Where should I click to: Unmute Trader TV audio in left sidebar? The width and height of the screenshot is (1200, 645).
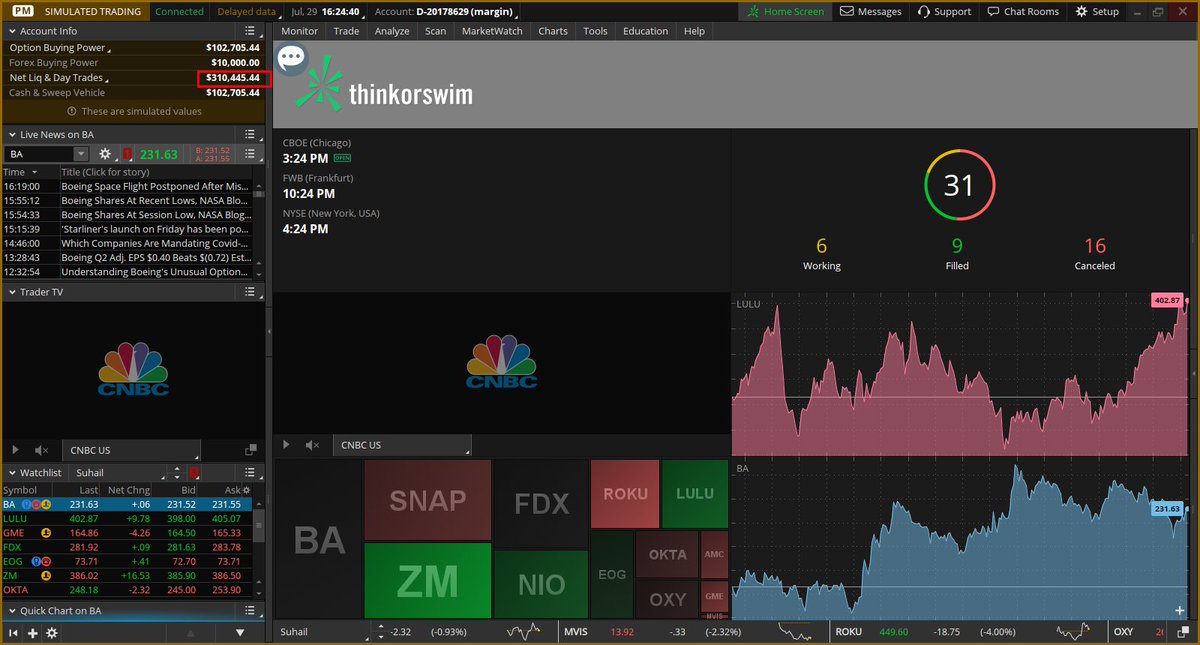click(x=41, y=451)
